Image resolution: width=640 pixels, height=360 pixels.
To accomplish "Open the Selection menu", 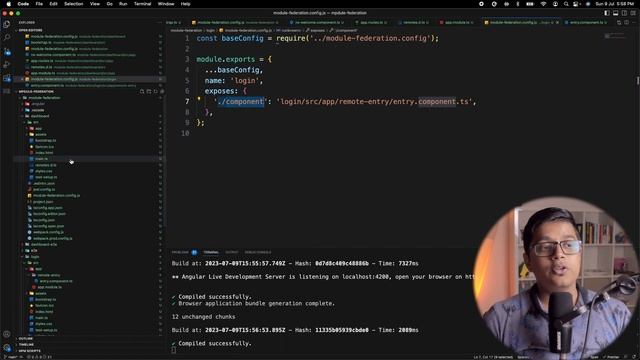I will coord(73,4).
